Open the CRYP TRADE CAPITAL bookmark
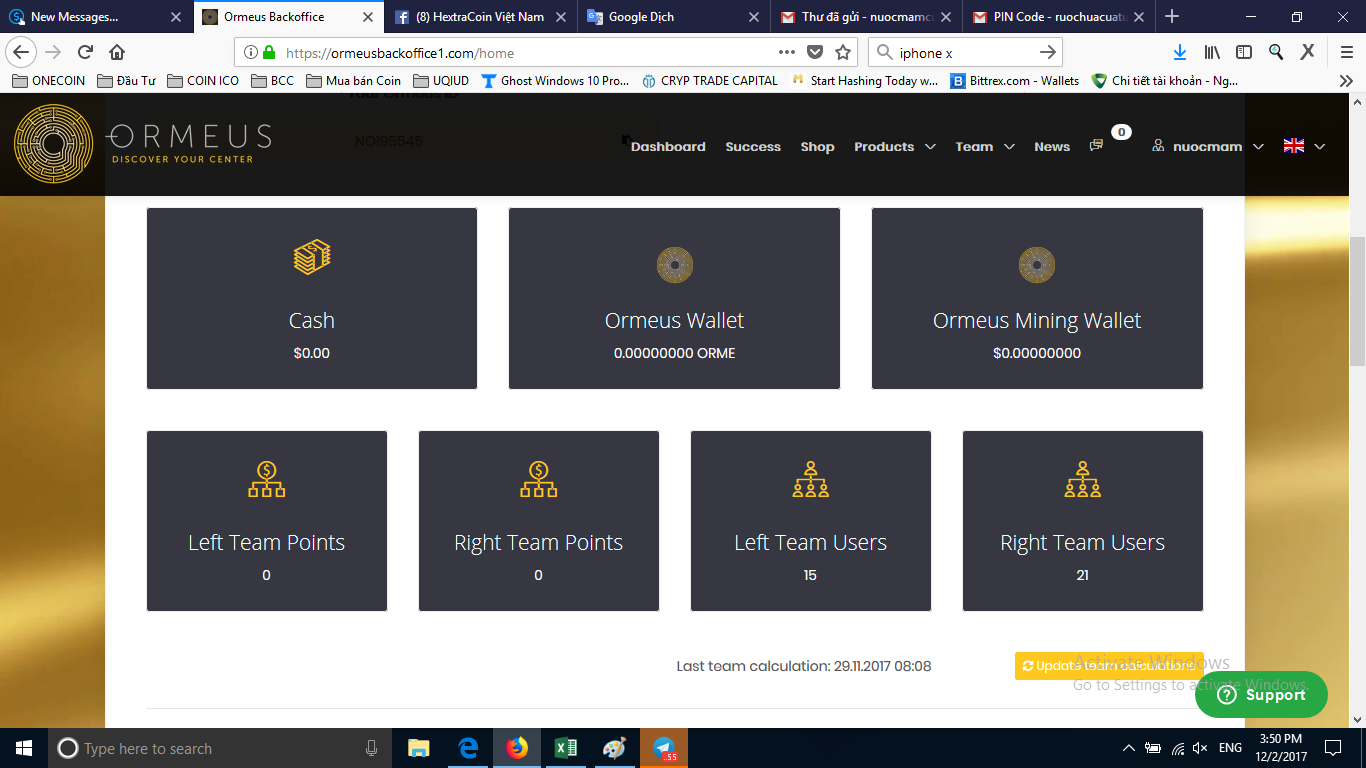1366x768 pixels. click(x=709, y=81)
